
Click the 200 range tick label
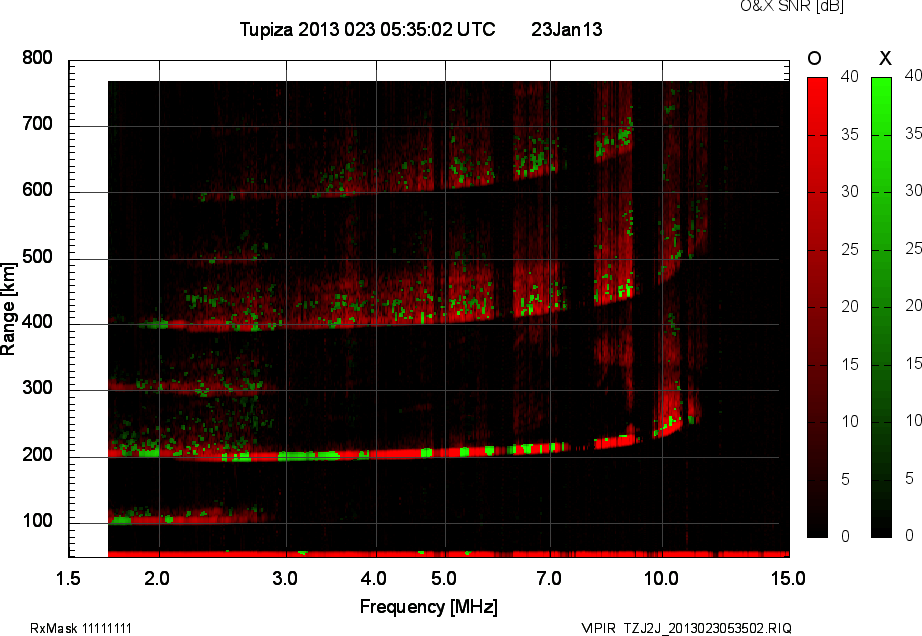37,454
